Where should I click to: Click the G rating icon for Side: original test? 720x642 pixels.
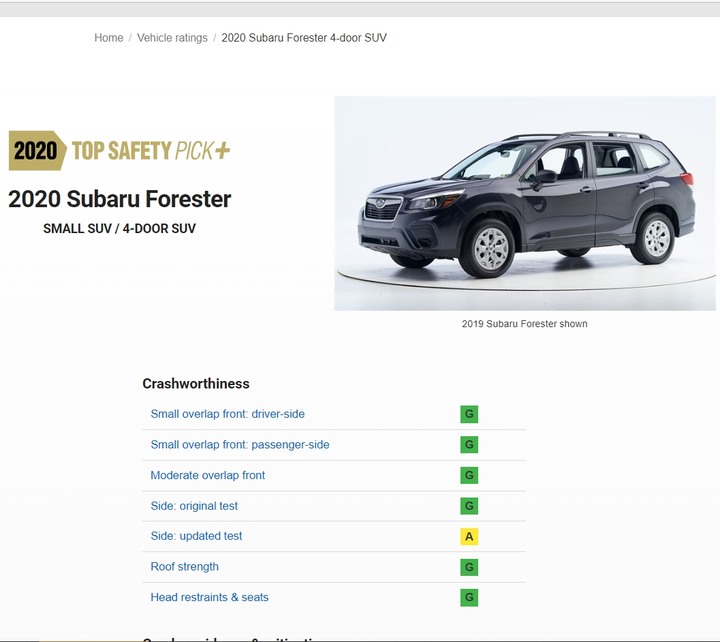469,506
